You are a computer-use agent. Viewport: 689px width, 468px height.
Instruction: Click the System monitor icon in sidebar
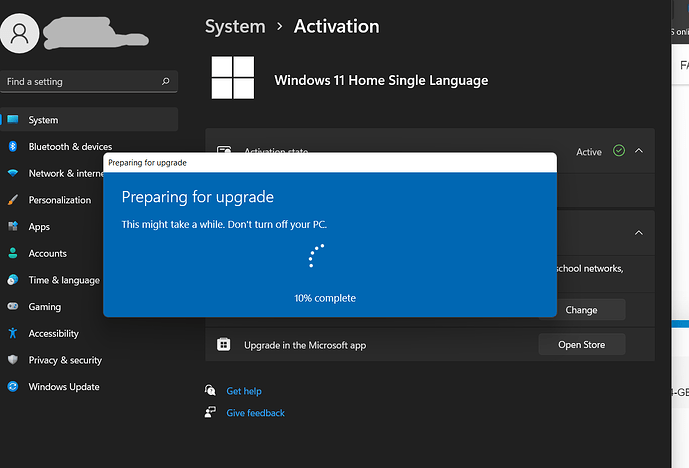[x=13, y=120]
